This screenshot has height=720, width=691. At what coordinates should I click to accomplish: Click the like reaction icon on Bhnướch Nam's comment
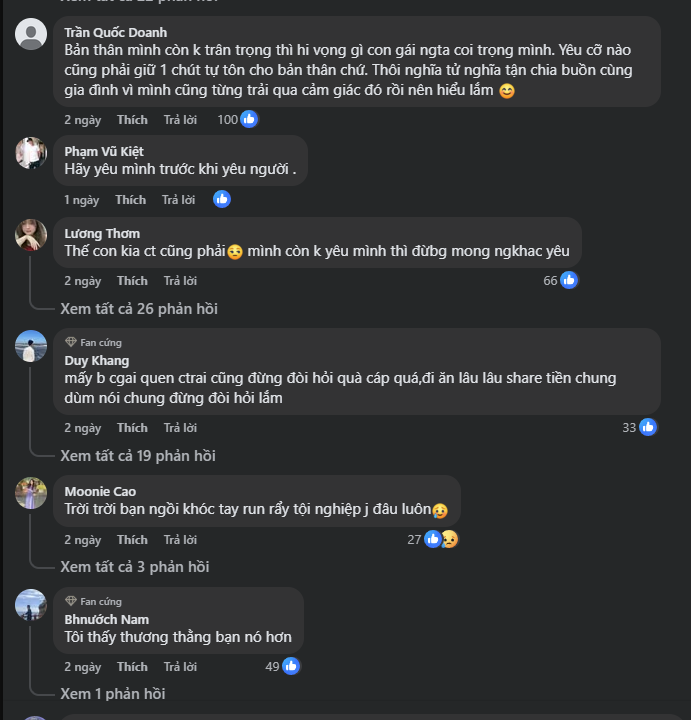(x=291, y=666)
